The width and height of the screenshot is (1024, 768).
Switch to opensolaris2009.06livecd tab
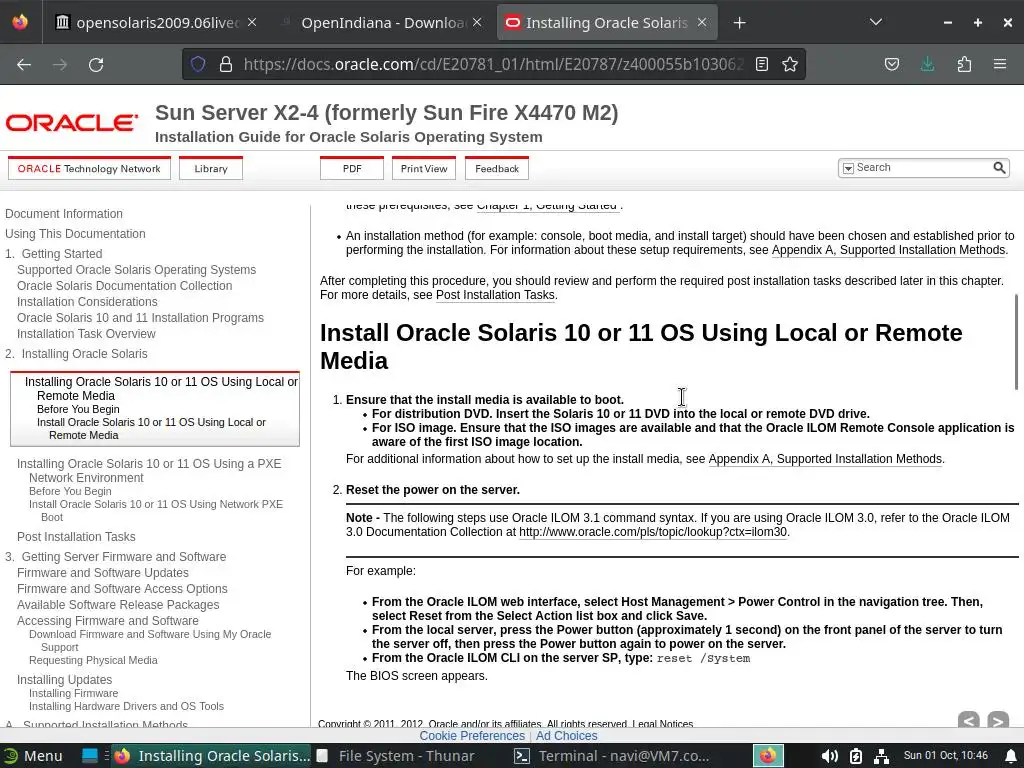click(157, 23)
